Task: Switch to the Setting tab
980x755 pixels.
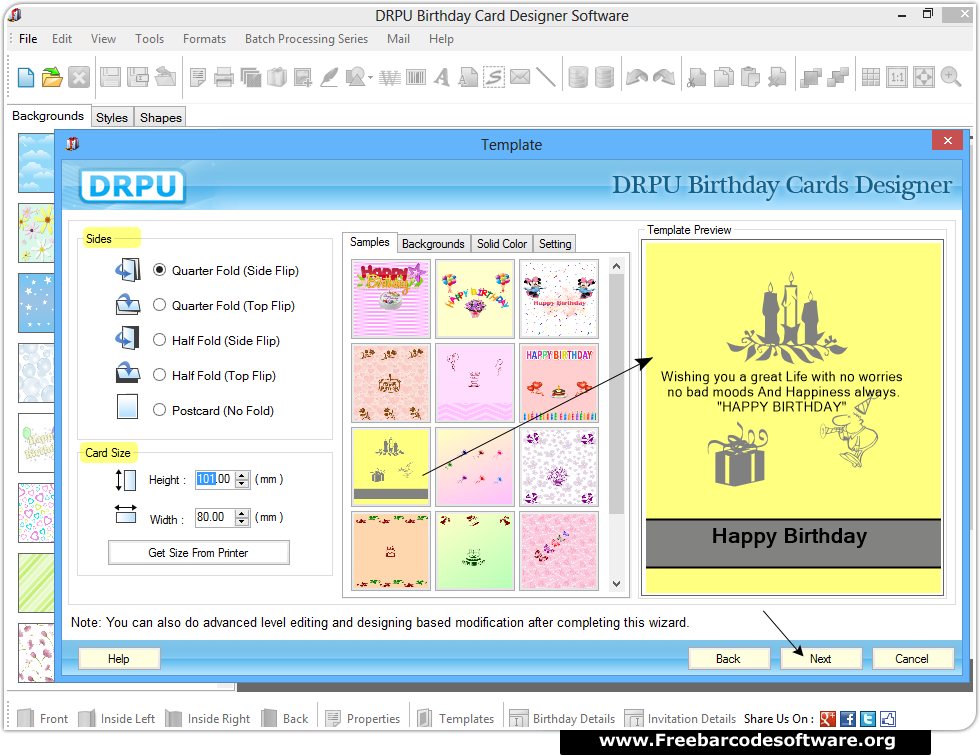Action: click(x=555, y=244)
